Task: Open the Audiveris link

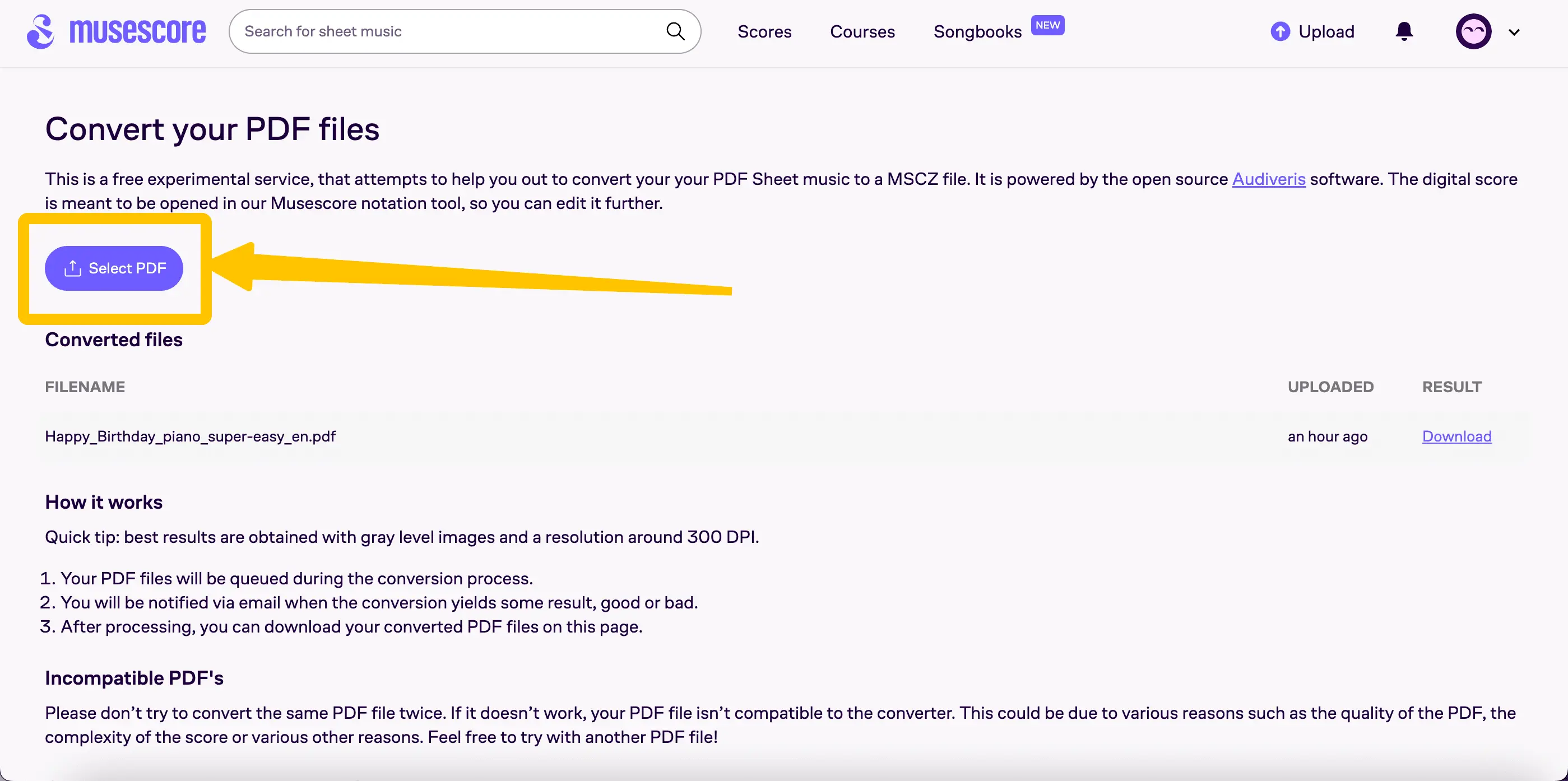Action: click(x=1269, y=179)
